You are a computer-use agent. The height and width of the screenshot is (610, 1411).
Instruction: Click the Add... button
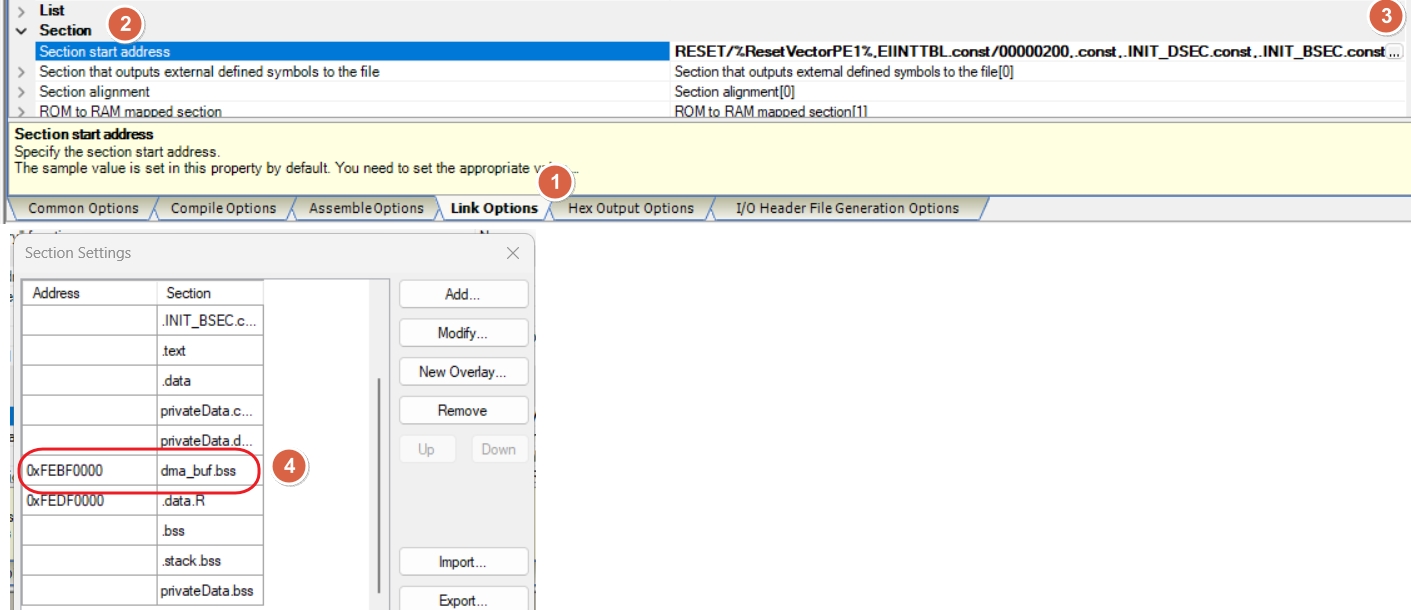[463, 294]
